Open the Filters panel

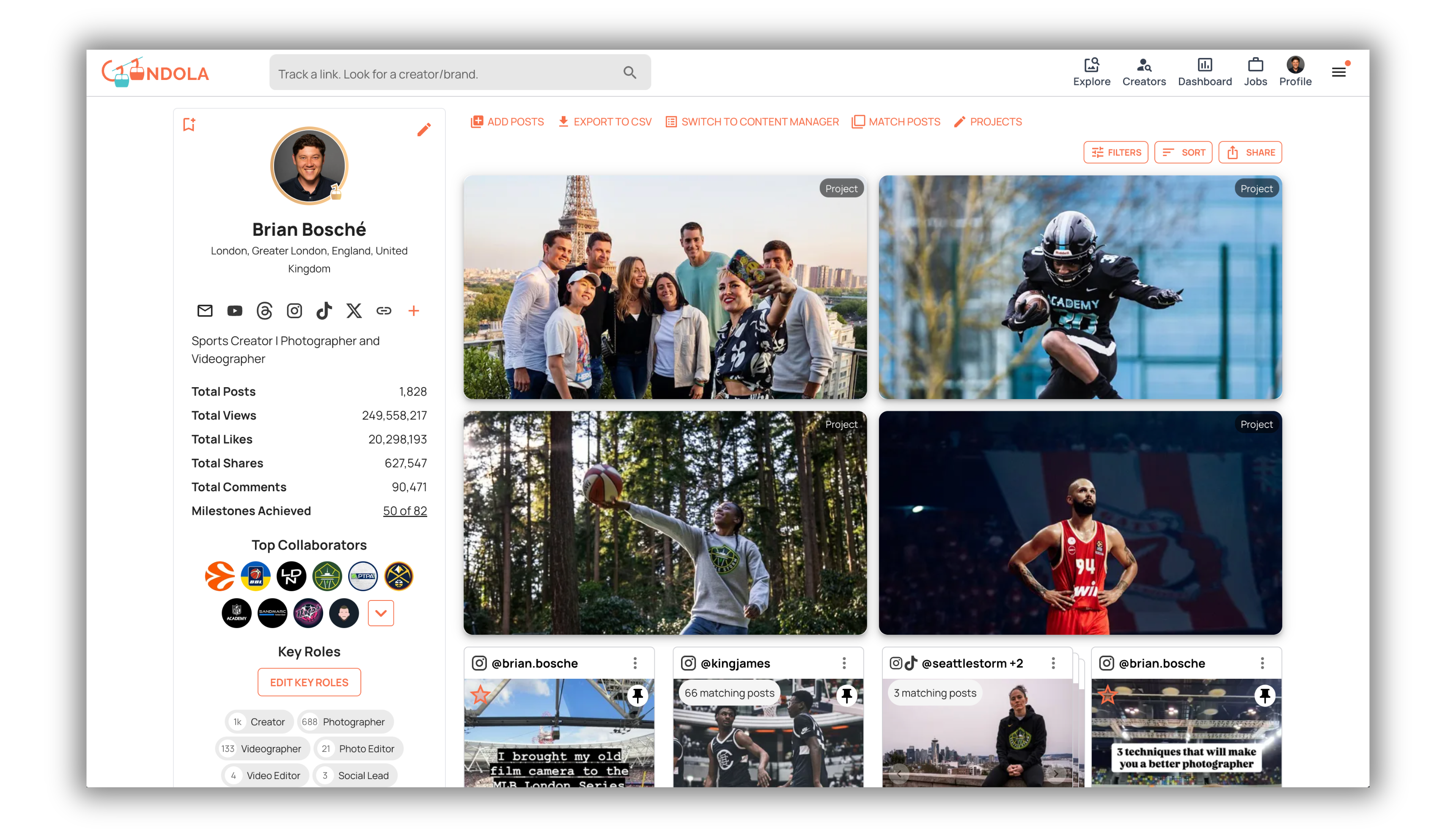[x=1115, y=152]
